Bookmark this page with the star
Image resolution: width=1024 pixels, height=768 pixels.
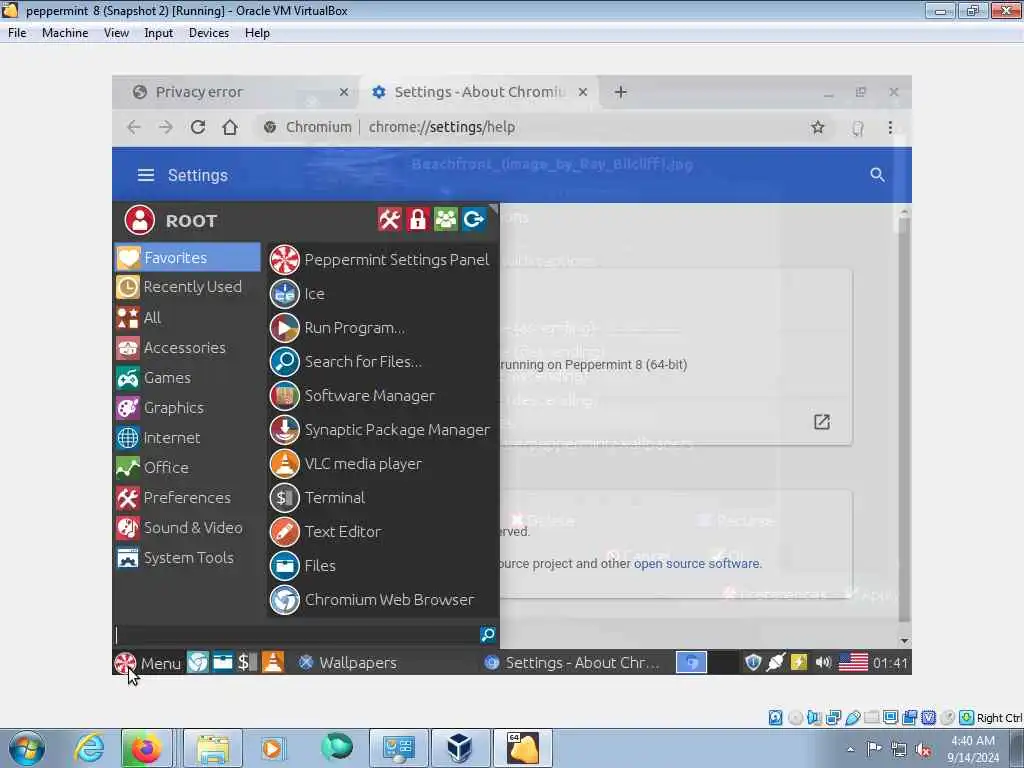pyautogui.click(x=818, y=127)
